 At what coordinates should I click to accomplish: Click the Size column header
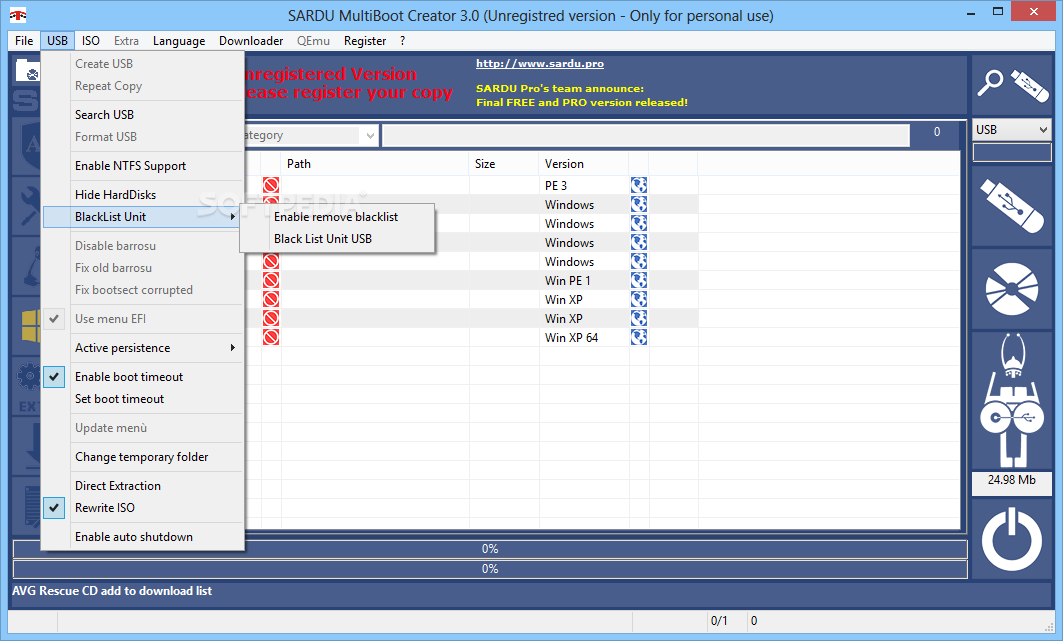[x=504, y=164]
